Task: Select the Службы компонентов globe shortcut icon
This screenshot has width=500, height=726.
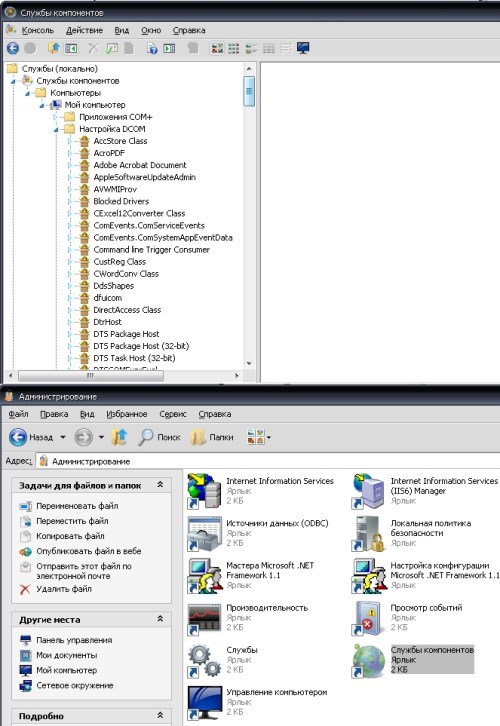Action: [x=369, y=660]
